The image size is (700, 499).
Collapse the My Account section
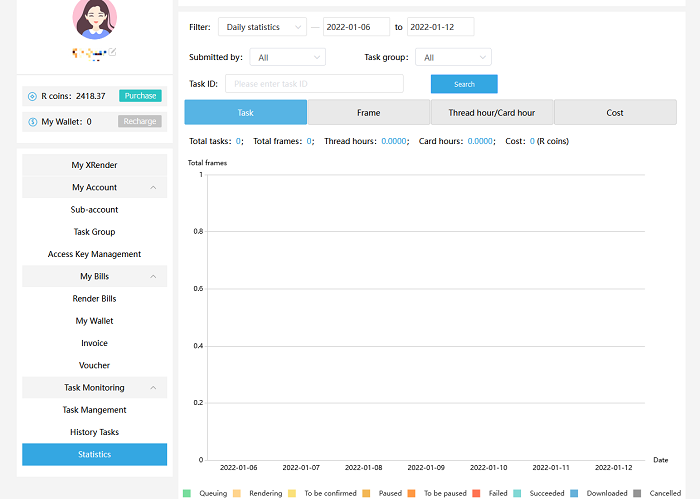click(153, 188)
